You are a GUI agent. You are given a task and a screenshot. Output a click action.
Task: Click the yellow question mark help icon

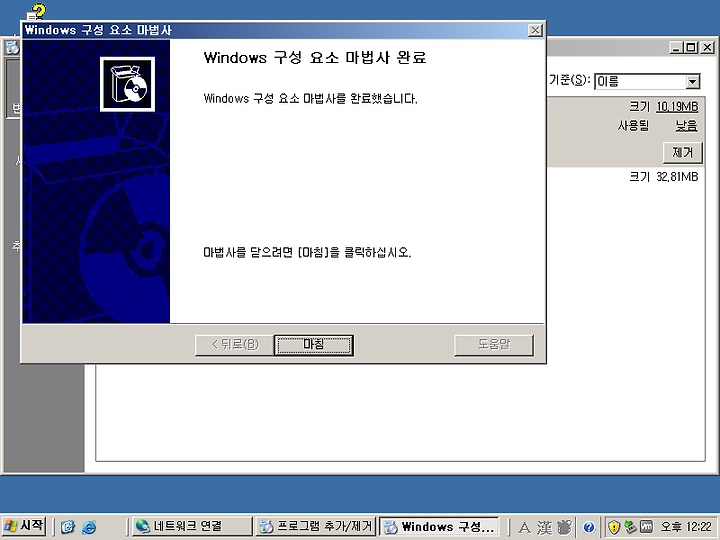point(37,12)
